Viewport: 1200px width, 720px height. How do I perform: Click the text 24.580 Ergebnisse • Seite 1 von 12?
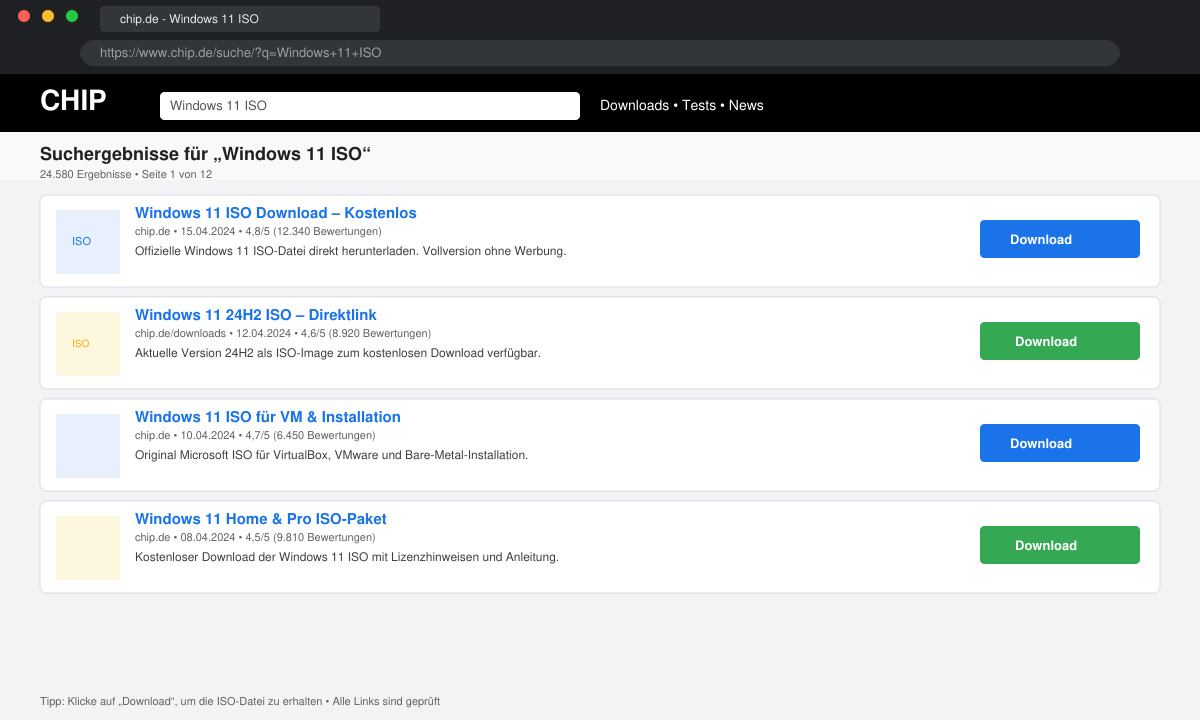[x=126, y=174]
